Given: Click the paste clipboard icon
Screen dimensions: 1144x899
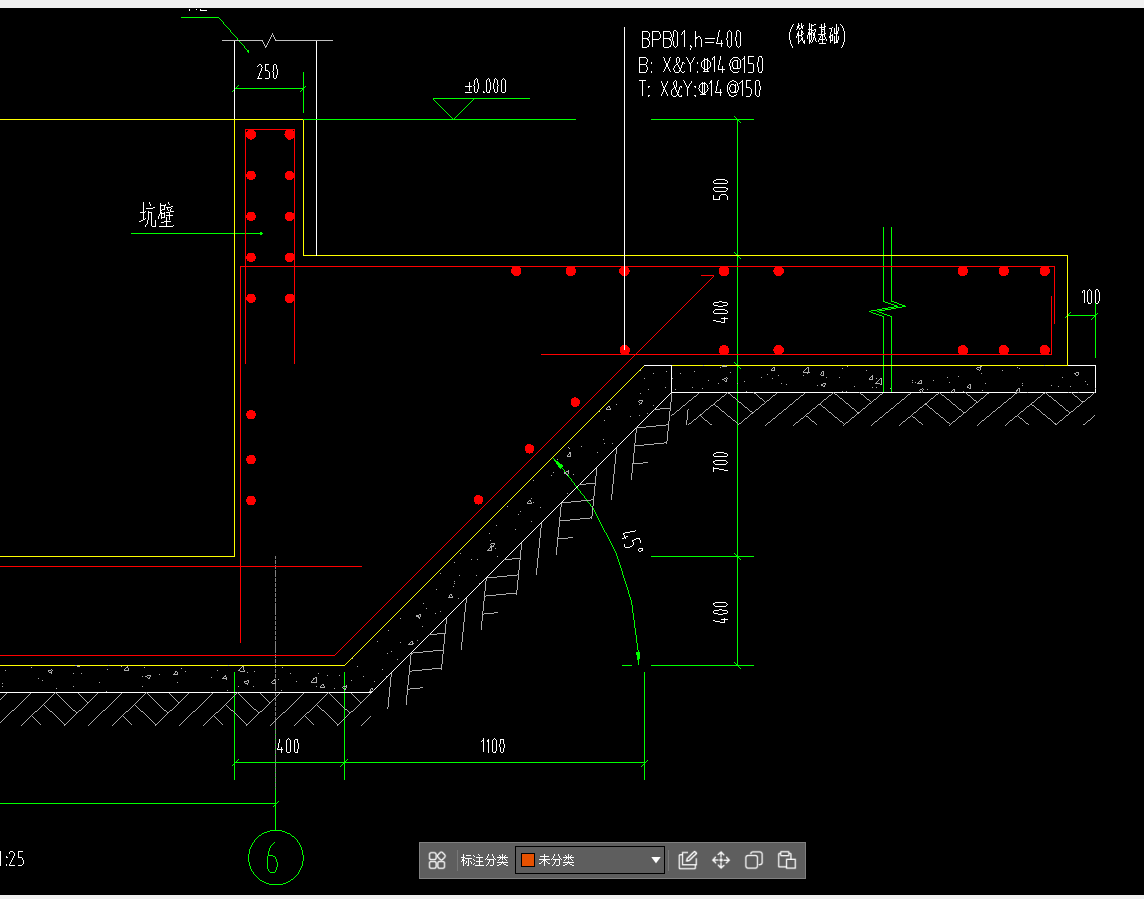Looking at the screenshot, I should [786, 860].
